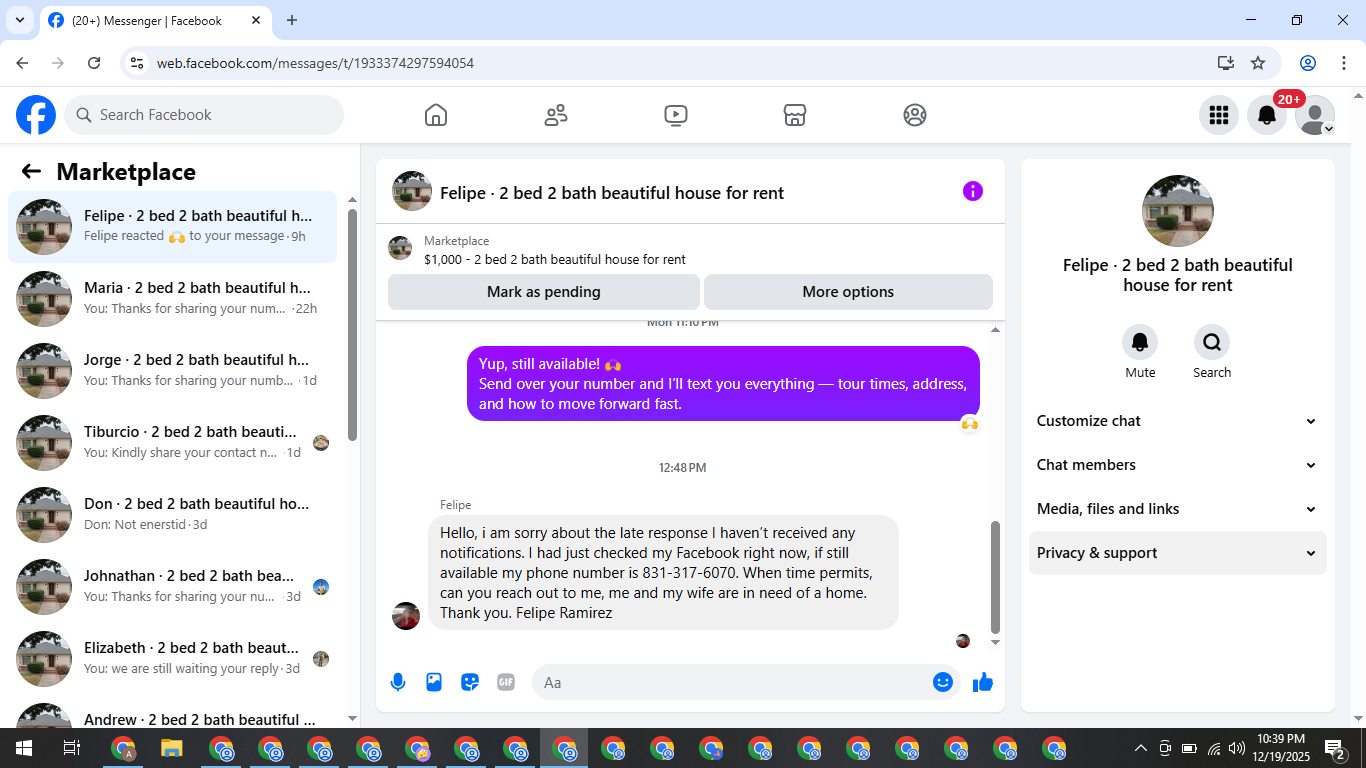Open Maria conversation in list
Viewport: 1366px width, 768px height.
pos(173,299)
